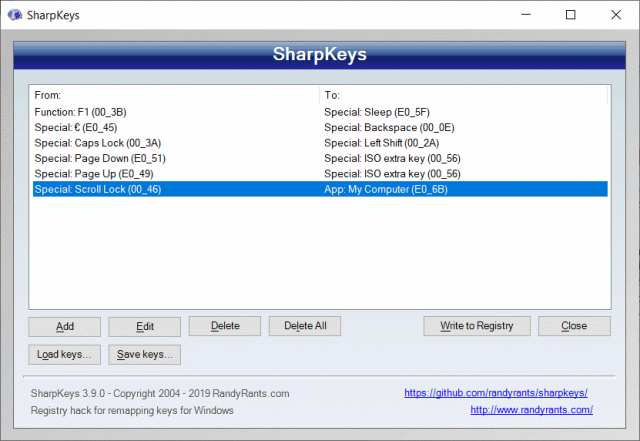This screenshot has height=441, width=640.
Task: Close the SharpKeys window with X
Action: (616, 15)
